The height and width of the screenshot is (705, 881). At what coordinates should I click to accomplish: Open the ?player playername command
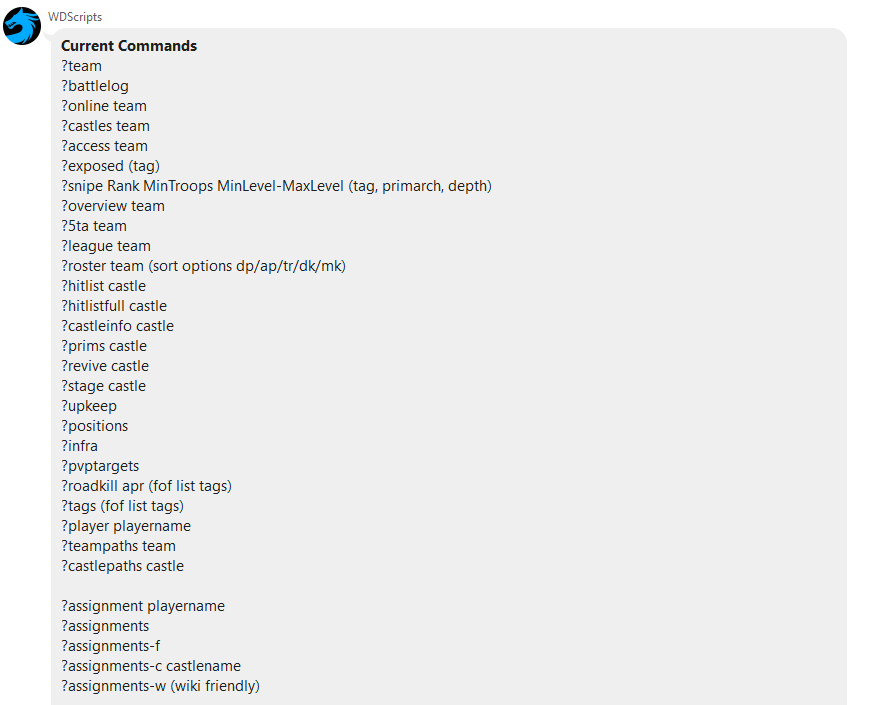126,525
